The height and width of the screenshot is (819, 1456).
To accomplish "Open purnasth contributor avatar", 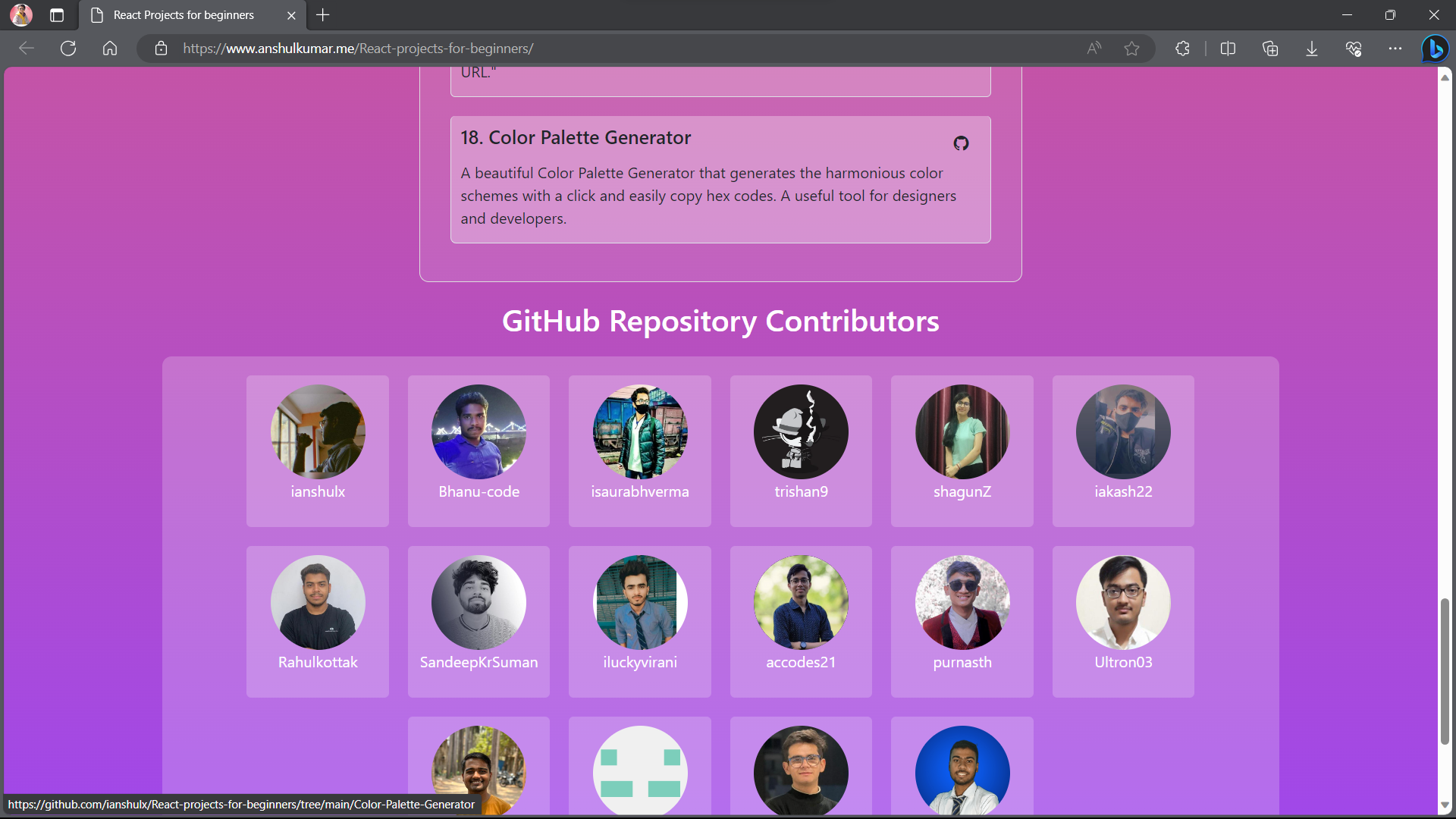I will coord(962,602).
